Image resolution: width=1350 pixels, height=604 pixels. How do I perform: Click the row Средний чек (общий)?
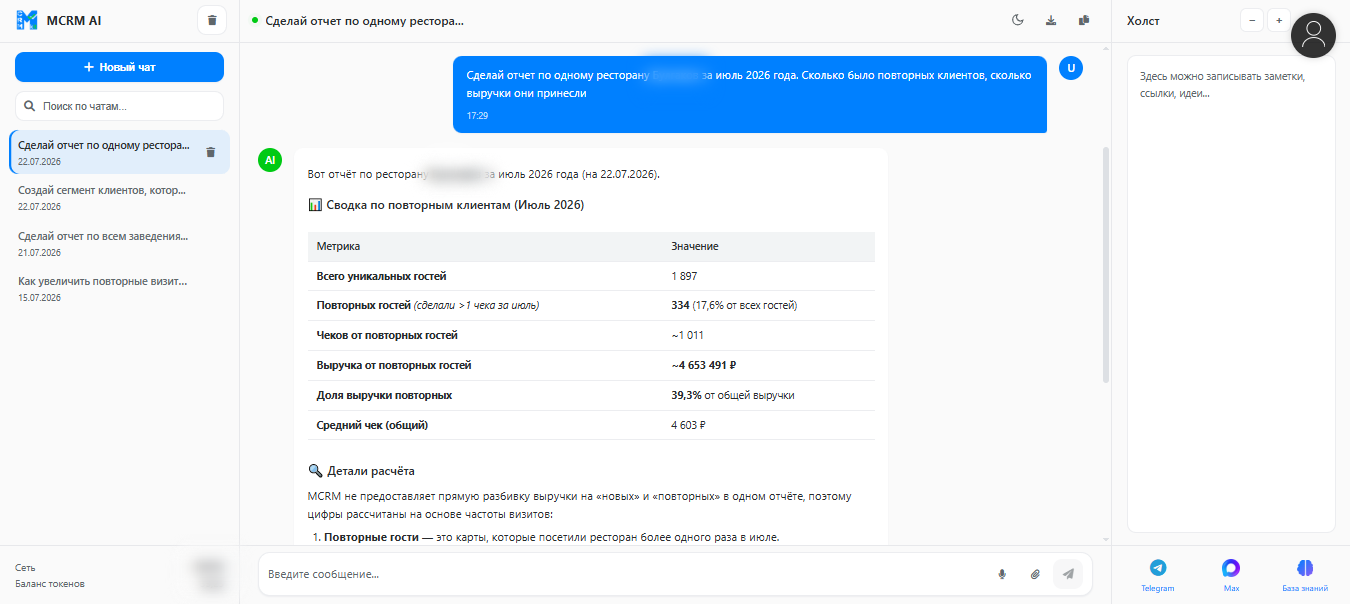point(591,425)
